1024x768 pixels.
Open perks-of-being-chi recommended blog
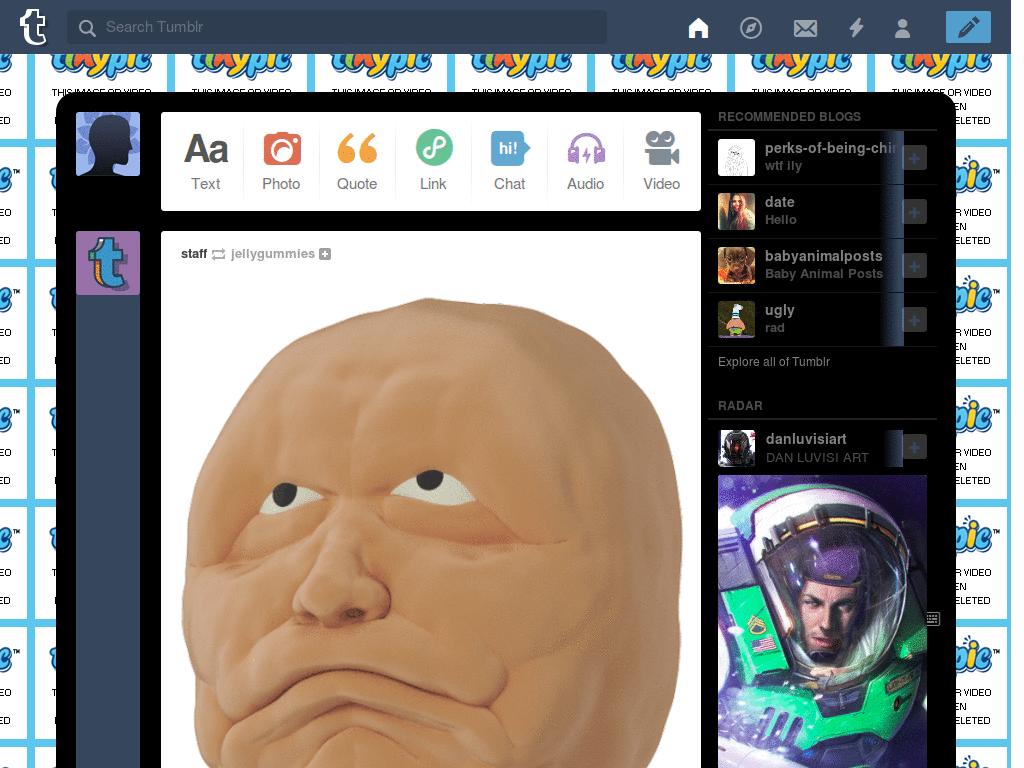click(x=831, y=149)
